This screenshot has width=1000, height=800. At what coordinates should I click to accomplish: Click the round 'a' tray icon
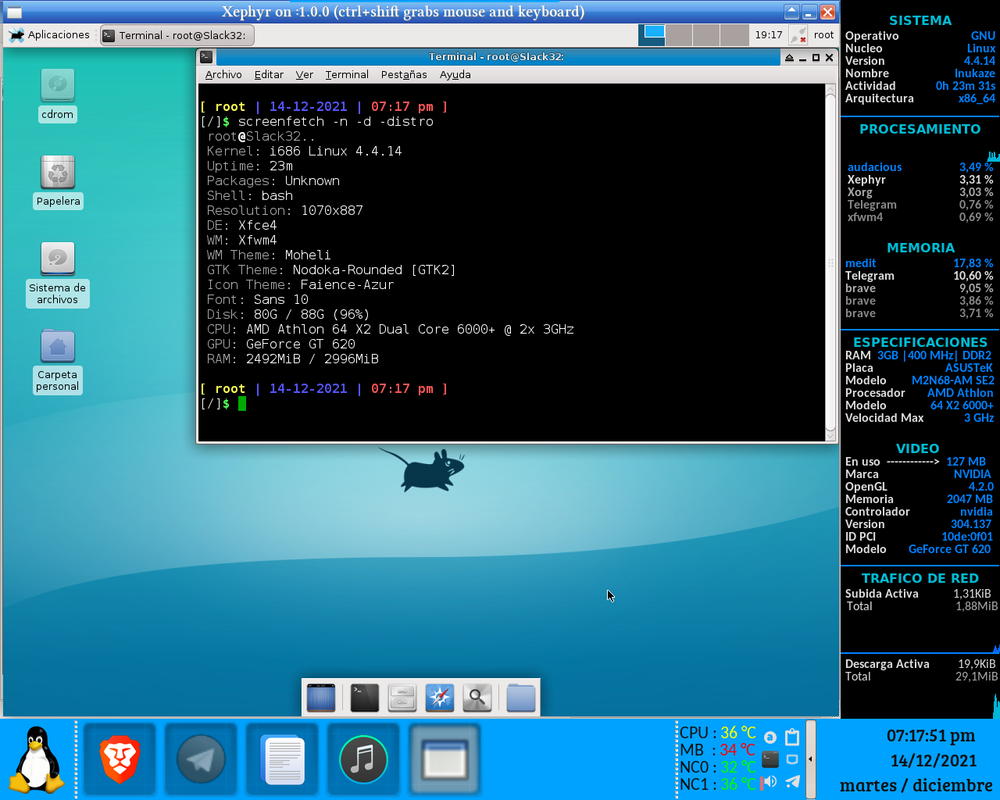(x=770, y=737)
